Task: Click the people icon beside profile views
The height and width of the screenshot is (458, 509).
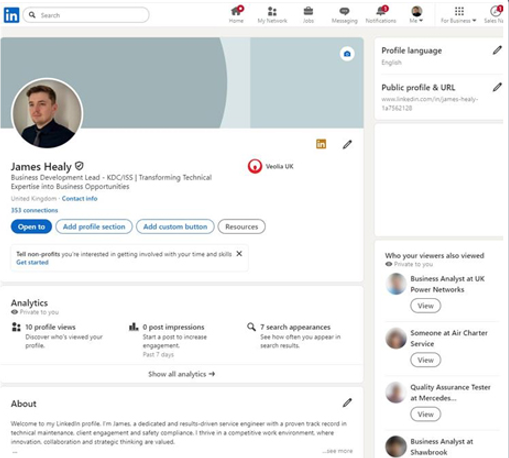Action: [x=16, y=327]
